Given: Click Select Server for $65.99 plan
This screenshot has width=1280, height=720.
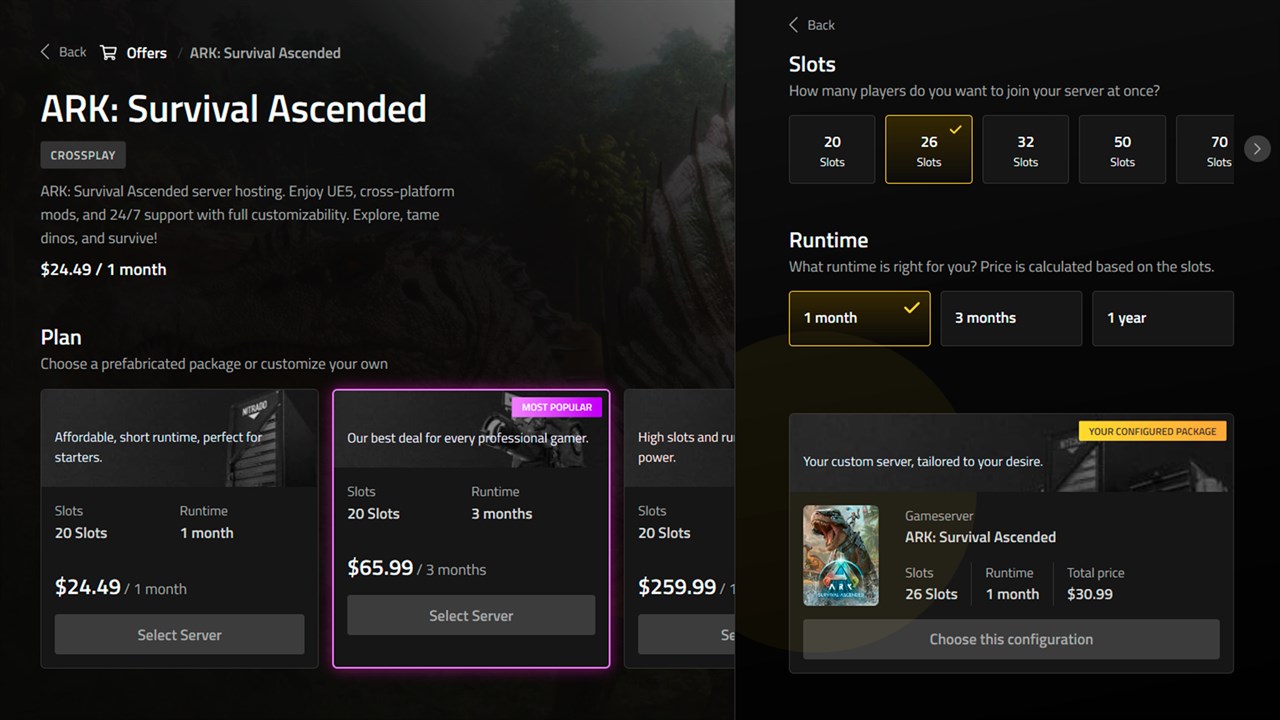Looking at the screenshot, I should pos(471,615).
